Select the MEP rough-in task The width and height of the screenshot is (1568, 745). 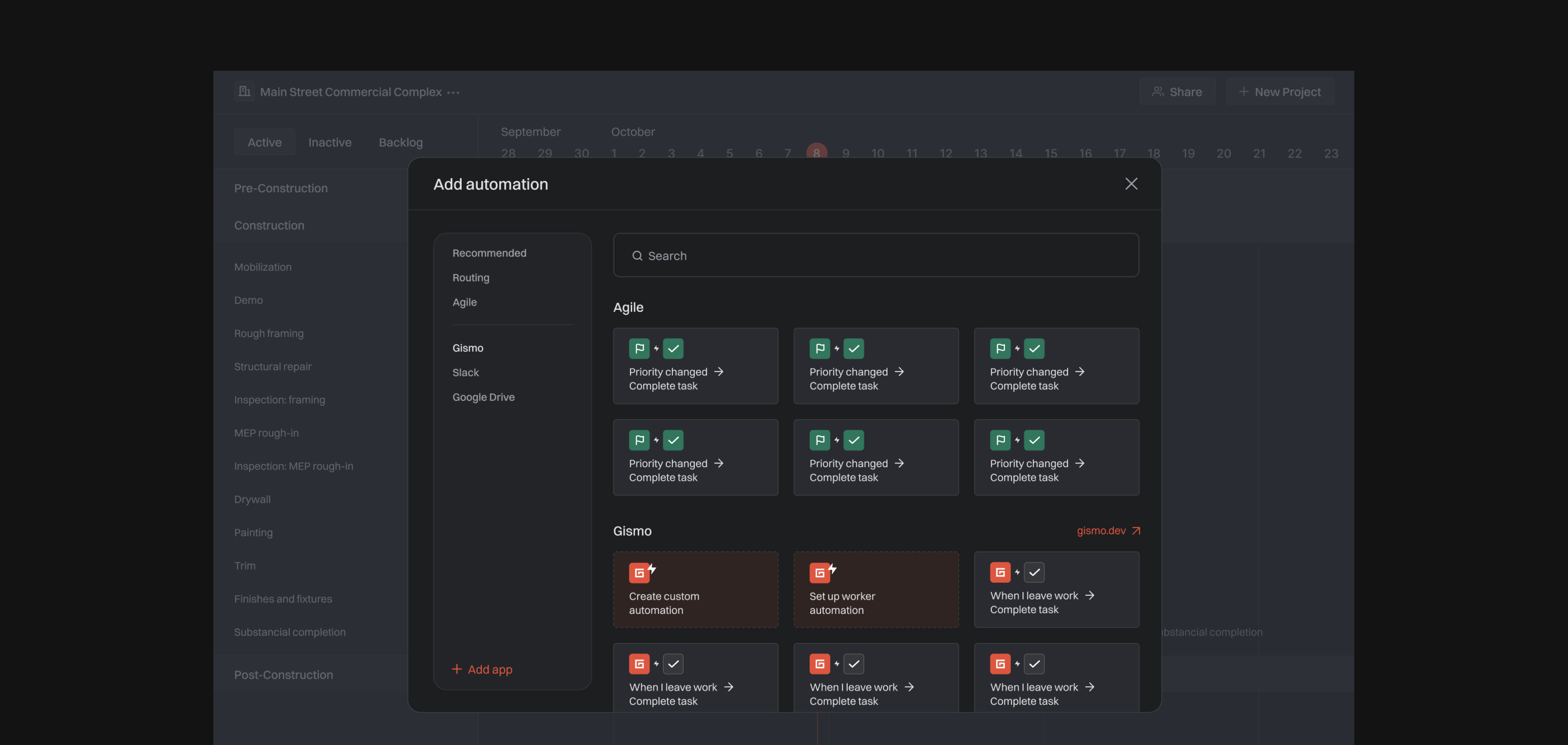266,433
